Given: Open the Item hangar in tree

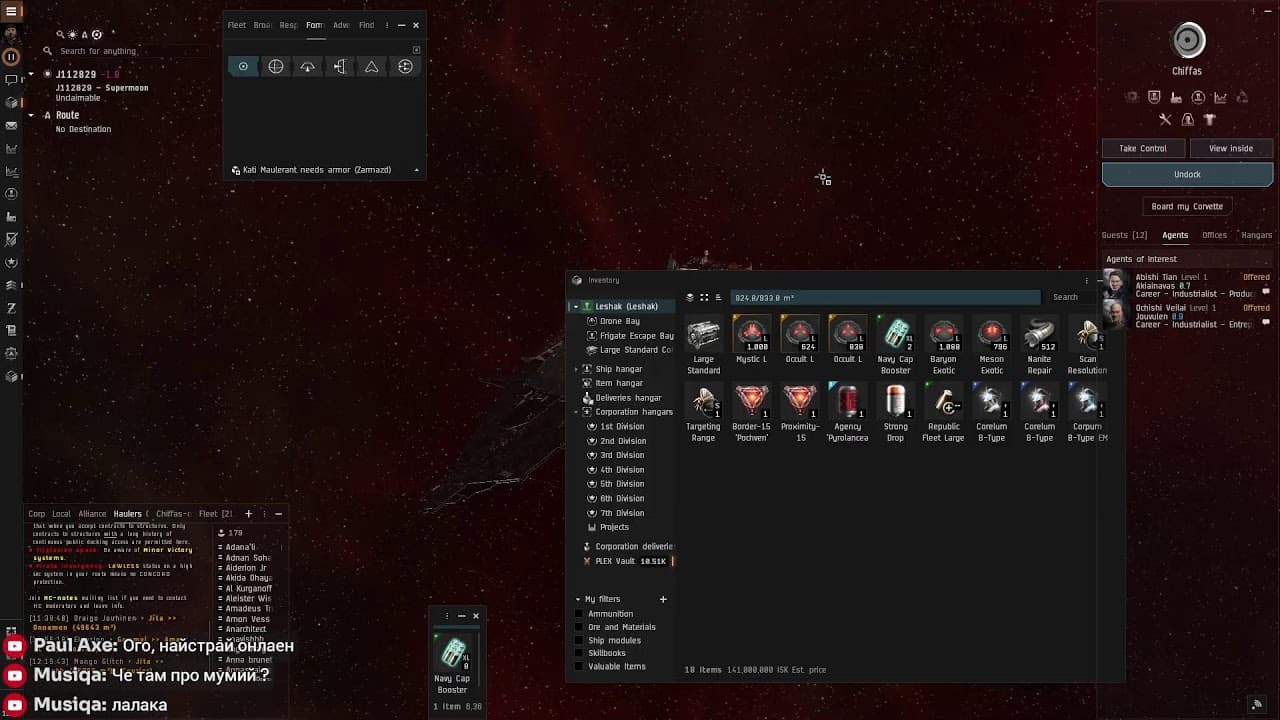Looking at the screenshot, I should click(619, 383).
